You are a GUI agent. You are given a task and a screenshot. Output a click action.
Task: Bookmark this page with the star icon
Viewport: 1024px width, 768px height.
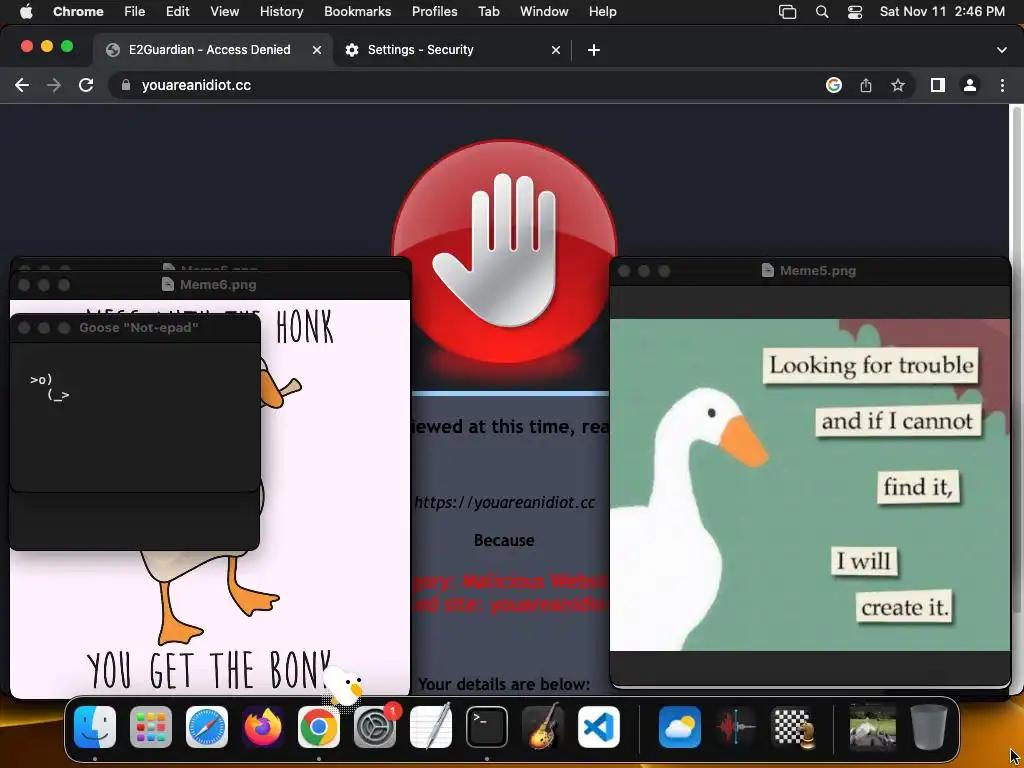898,85
